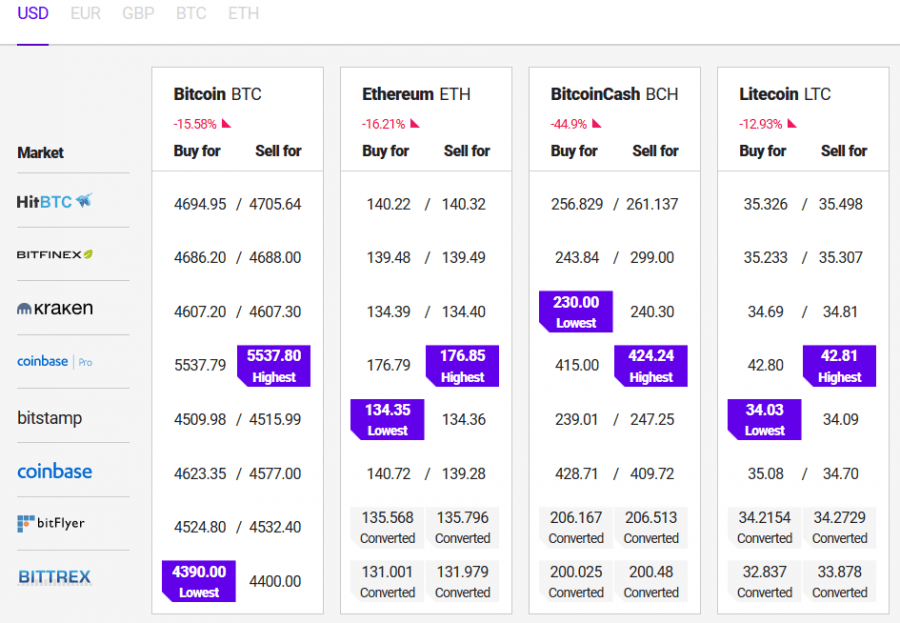This screenshot has width=900, height=623.
Task: Click the BitcoinCash down-trend arrow icon
Action: pyautogui.click(x=597, y=123)
